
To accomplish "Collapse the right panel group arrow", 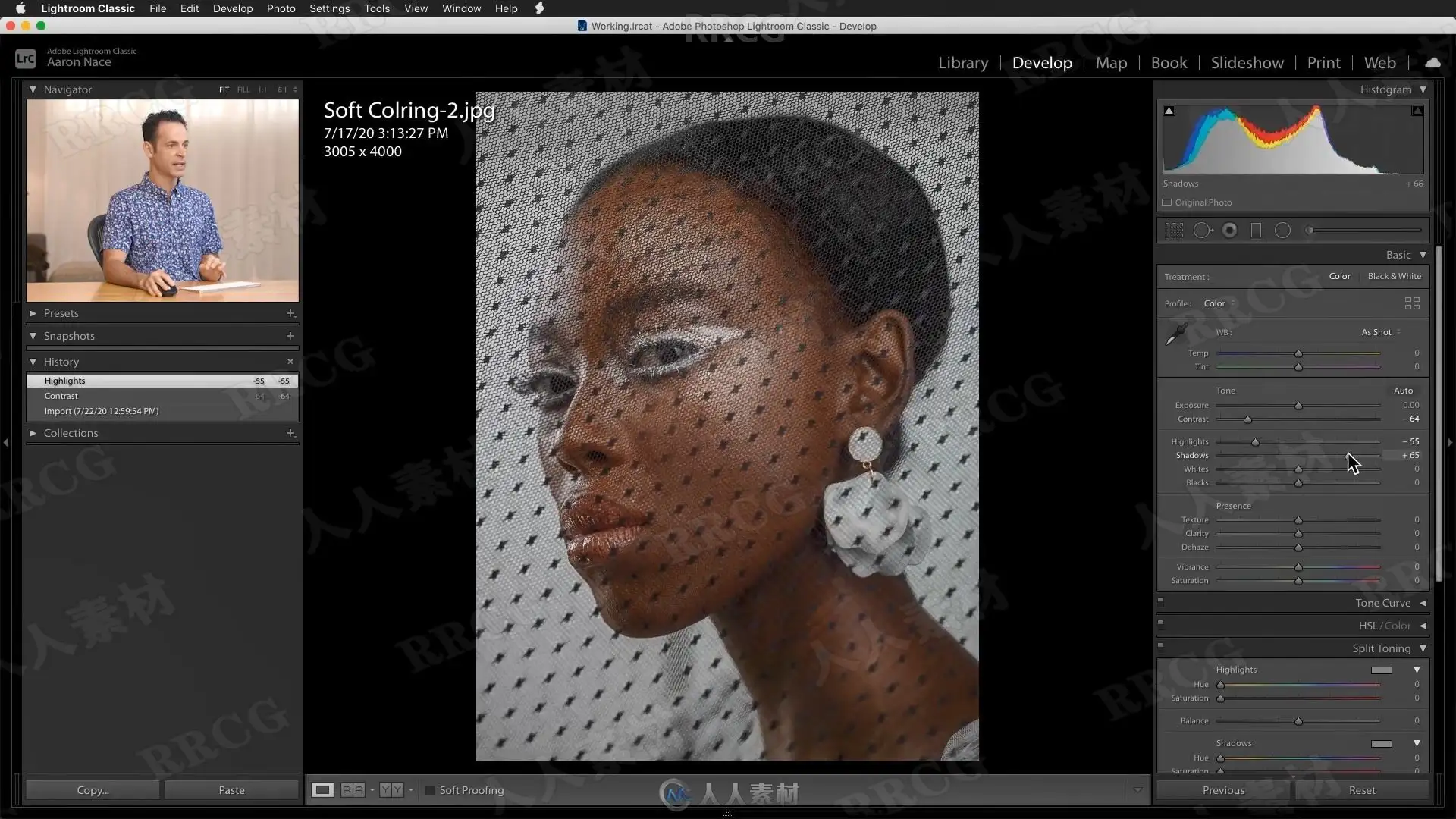I will [x=1450, y=442].
